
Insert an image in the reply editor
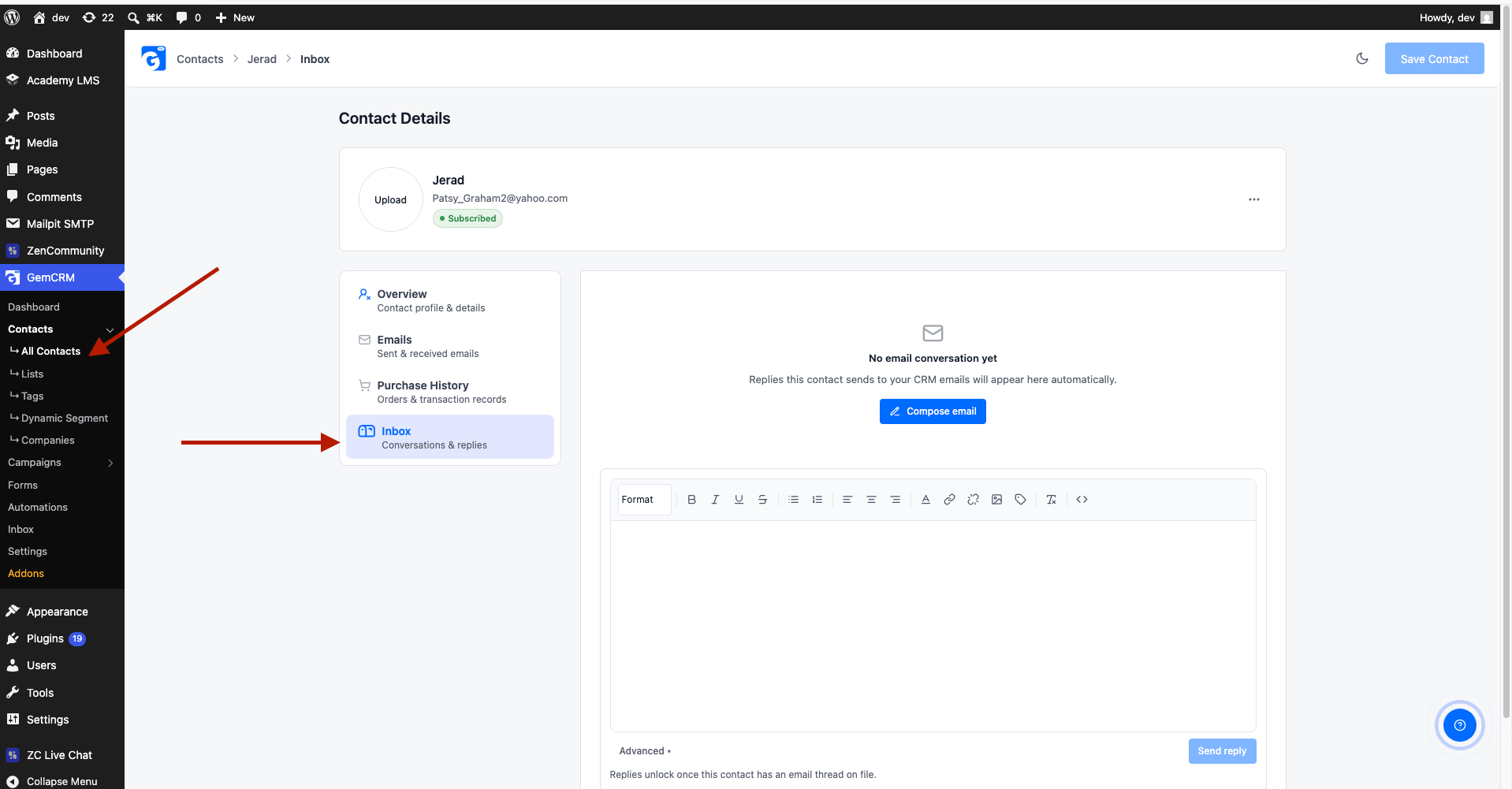pyautogui.click(x=996, y=500)
